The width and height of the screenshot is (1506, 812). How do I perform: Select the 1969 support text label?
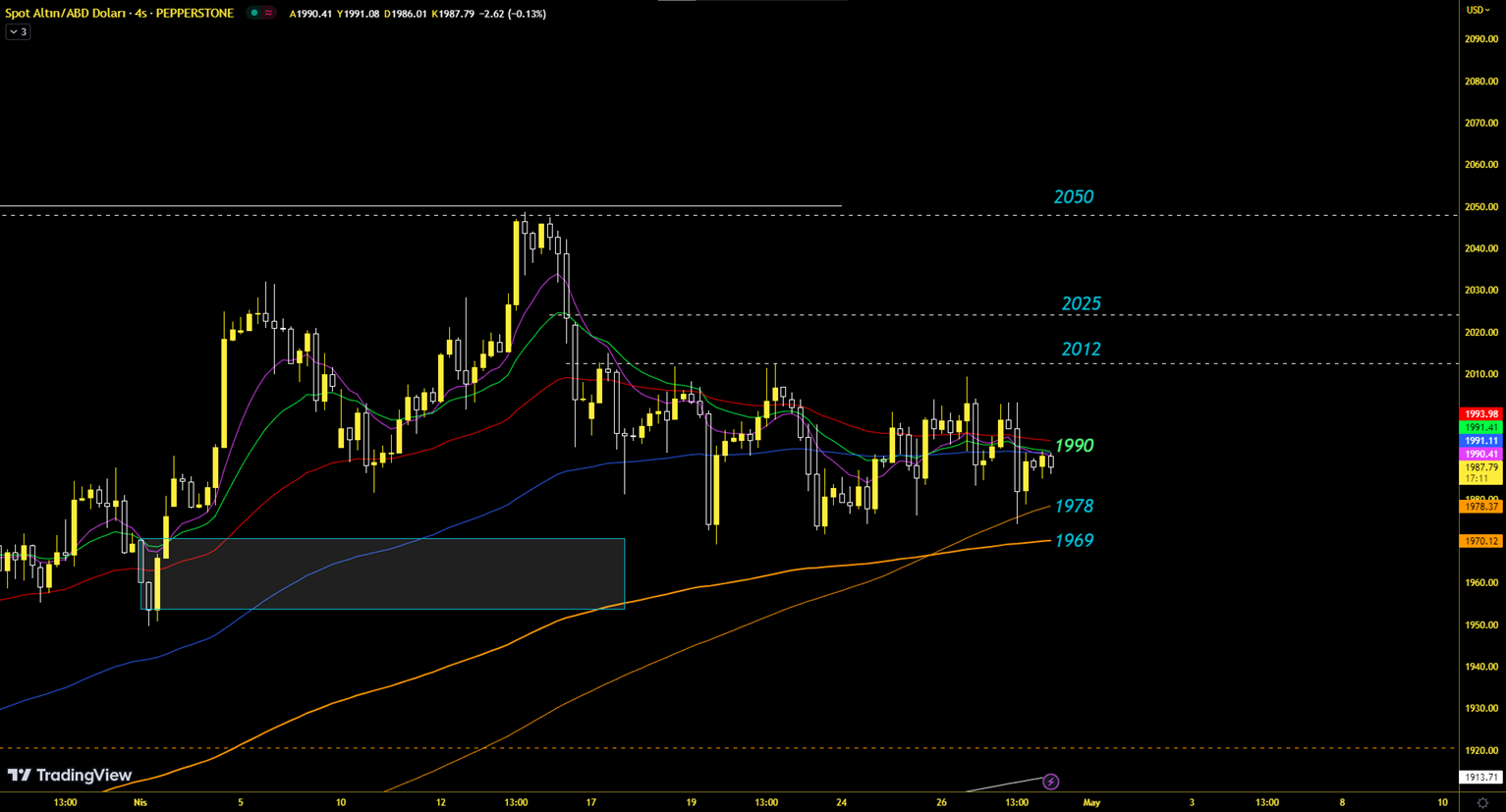(1073, 541)
